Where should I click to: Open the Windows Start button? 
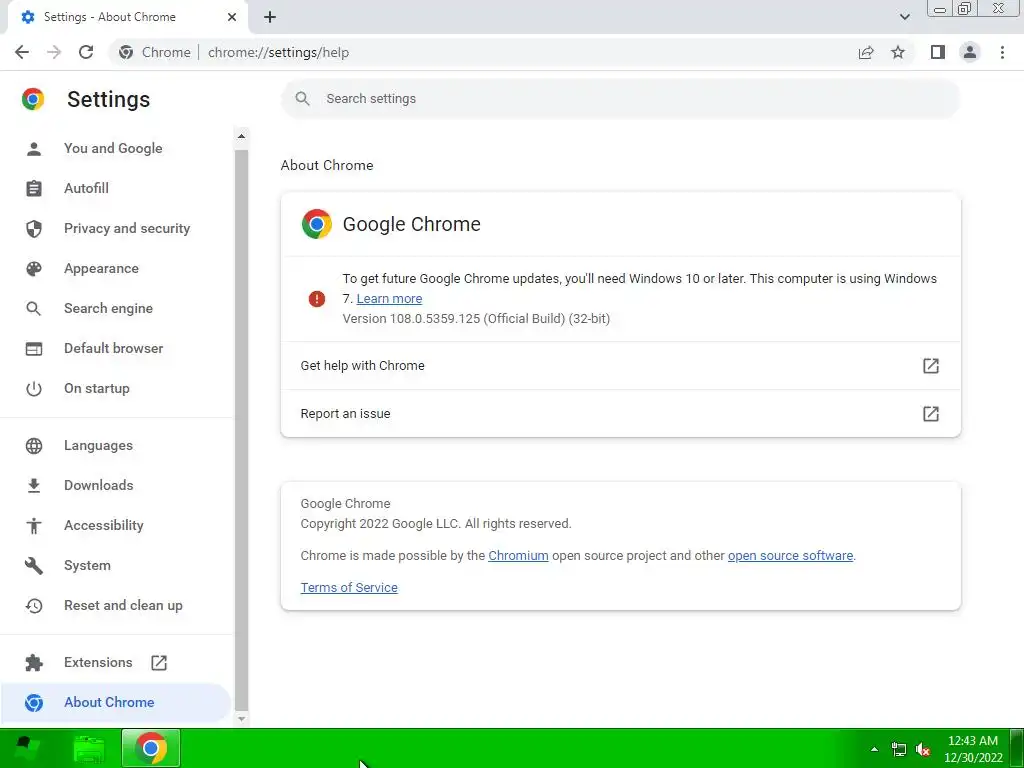27,748
